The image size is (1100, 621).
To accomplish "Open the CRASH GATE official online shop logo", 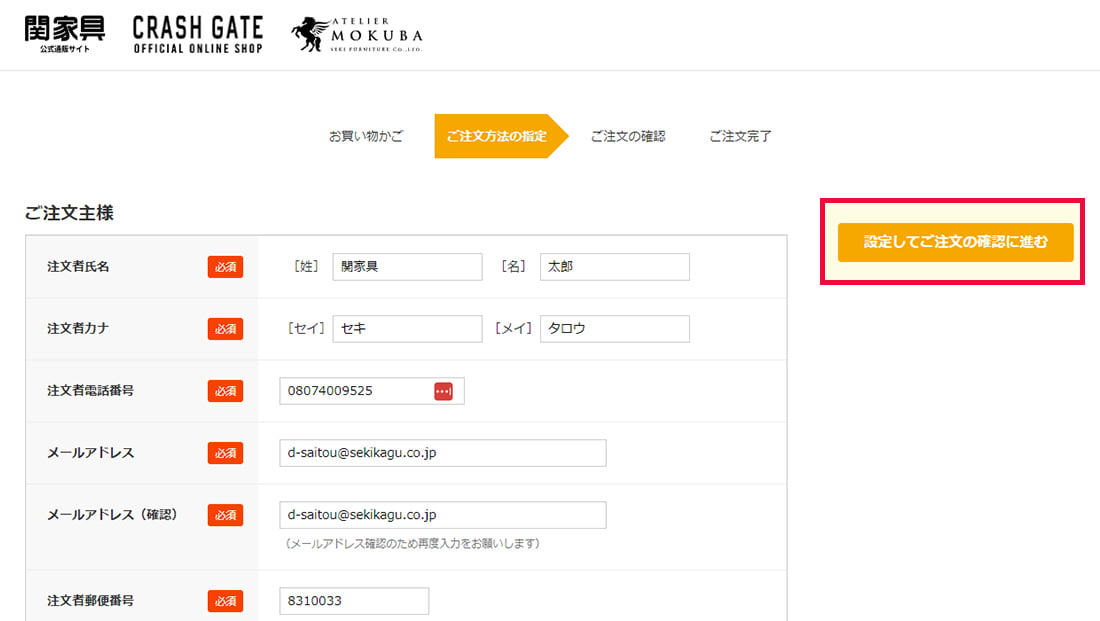I will pos(197,34).
